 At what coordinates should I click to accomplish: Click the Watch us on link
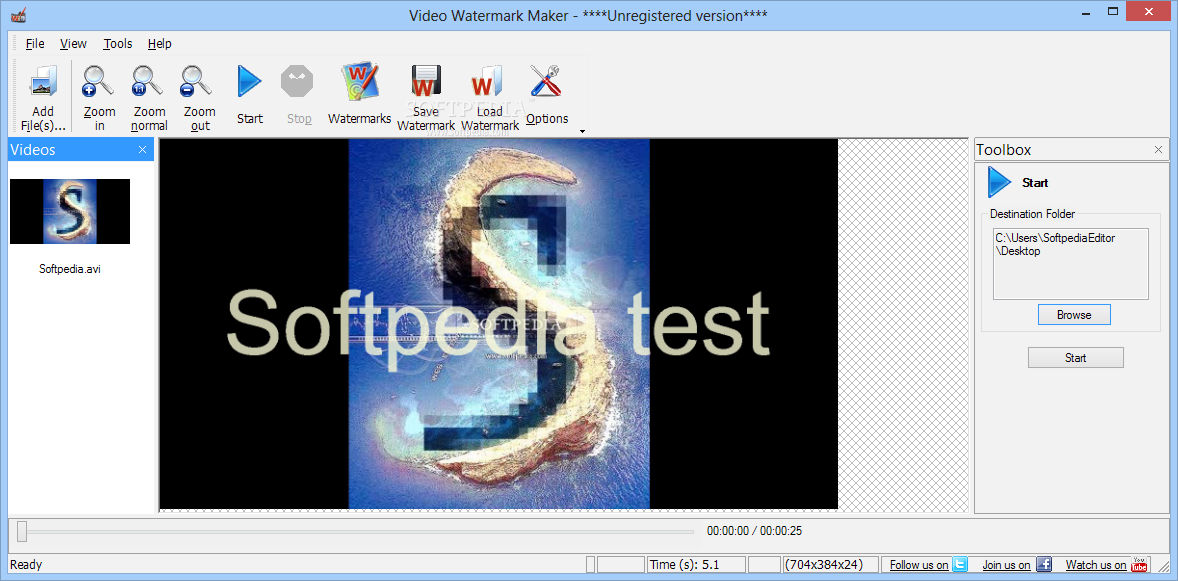(1096, 565)
